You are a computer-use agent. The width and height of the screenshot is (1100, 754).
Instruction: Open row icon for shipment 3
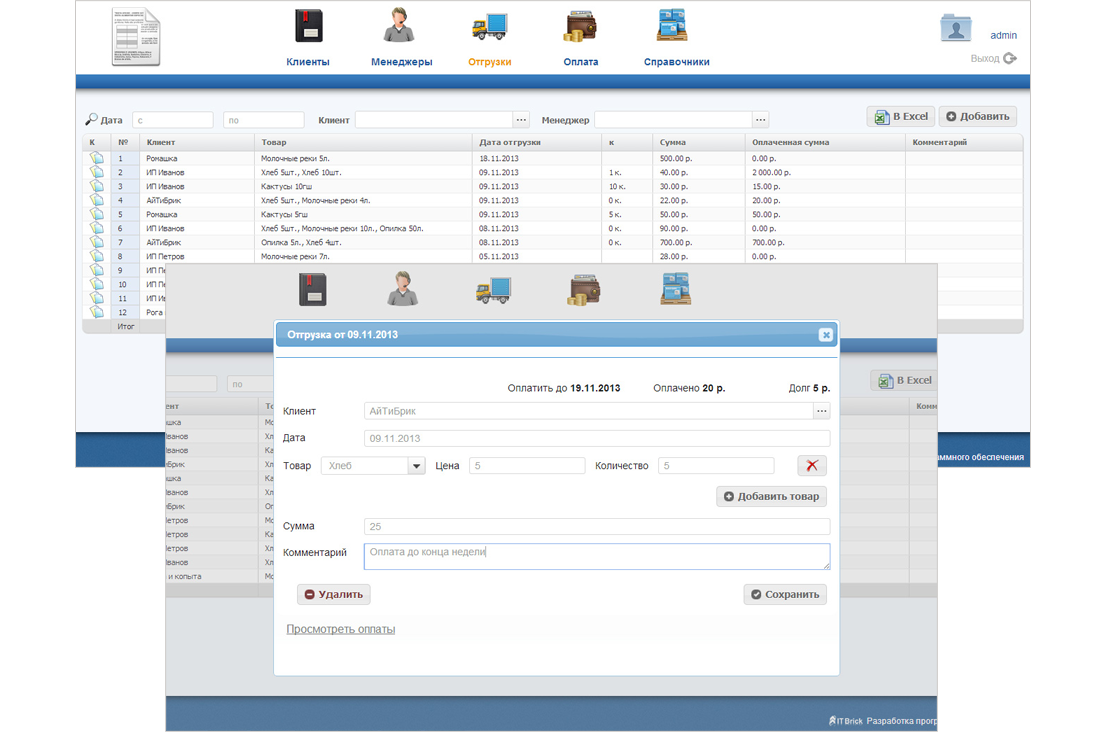(97, 187)
